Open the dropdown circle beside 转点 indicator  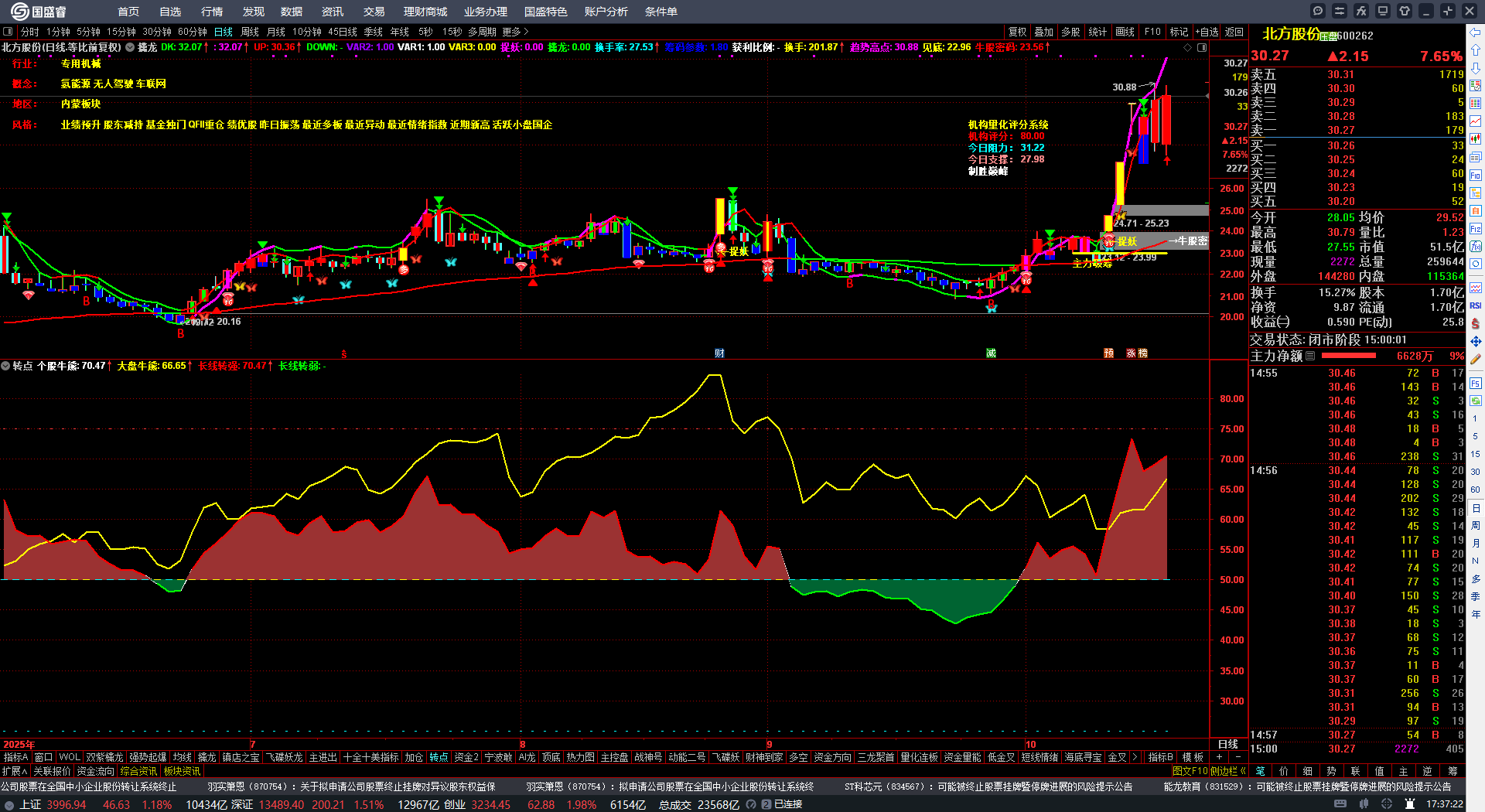coord(5,366)
